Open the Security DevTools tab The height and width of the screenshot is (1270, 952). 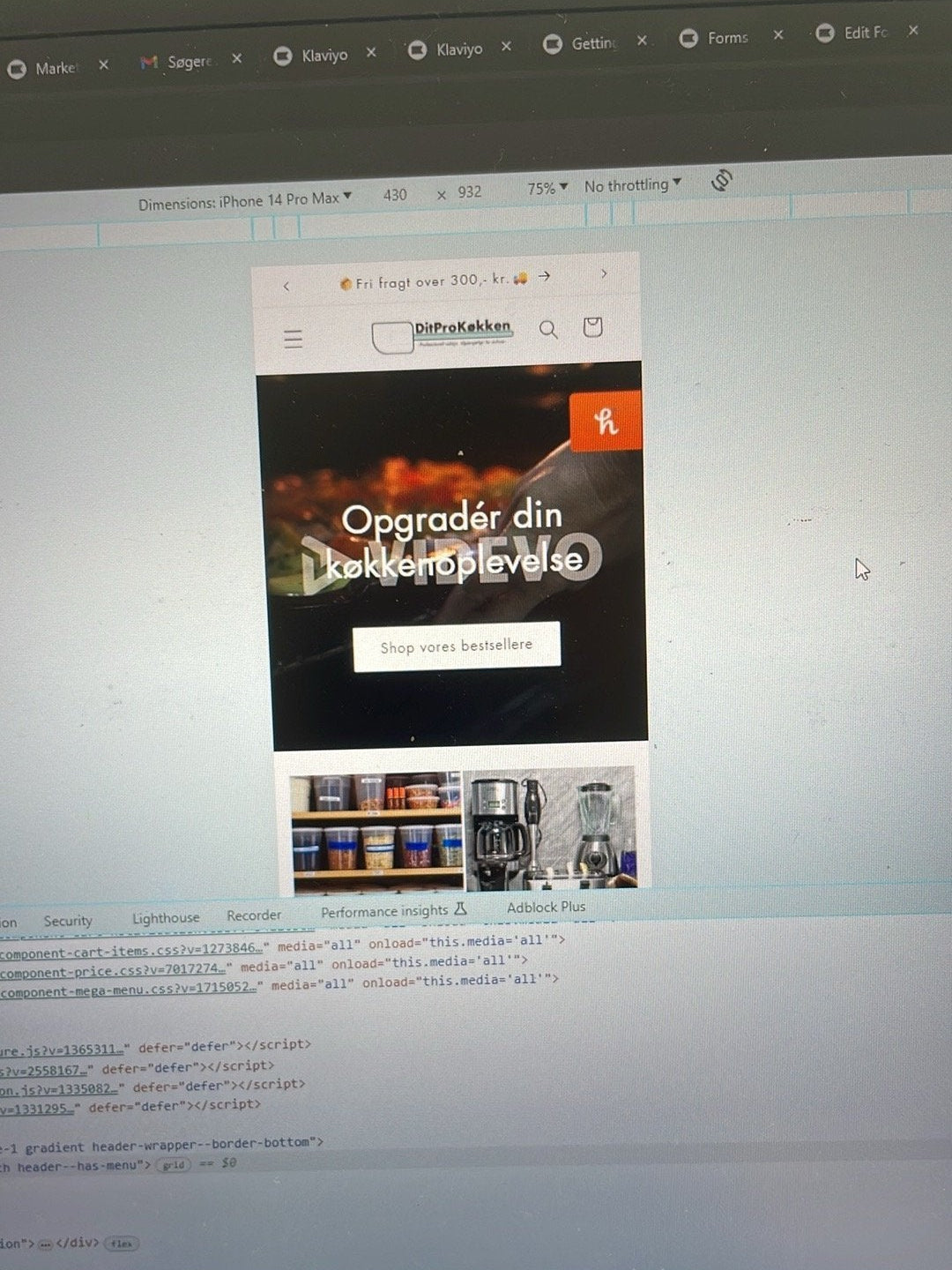68,920
